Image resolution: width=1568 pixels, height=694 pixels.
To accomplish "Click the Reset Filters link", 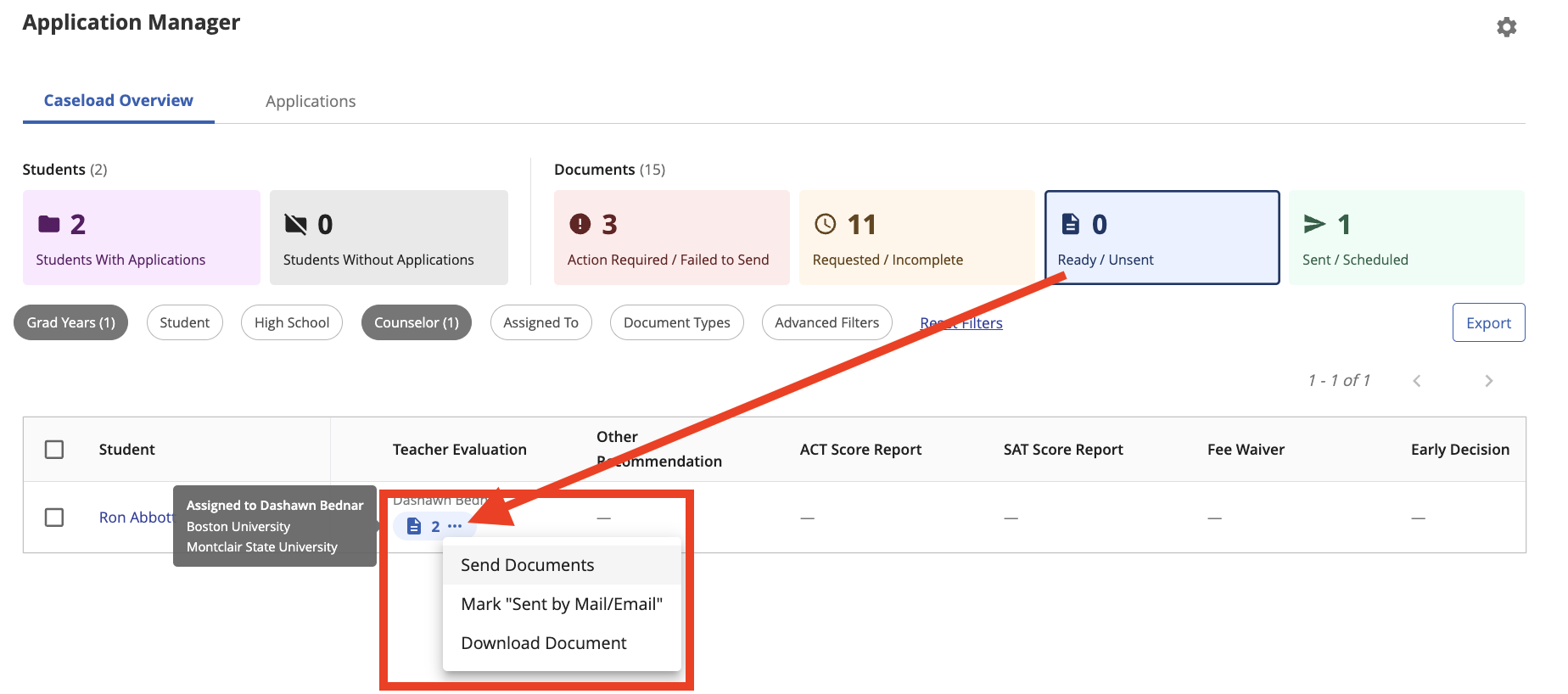I will (x=961, y=323).
